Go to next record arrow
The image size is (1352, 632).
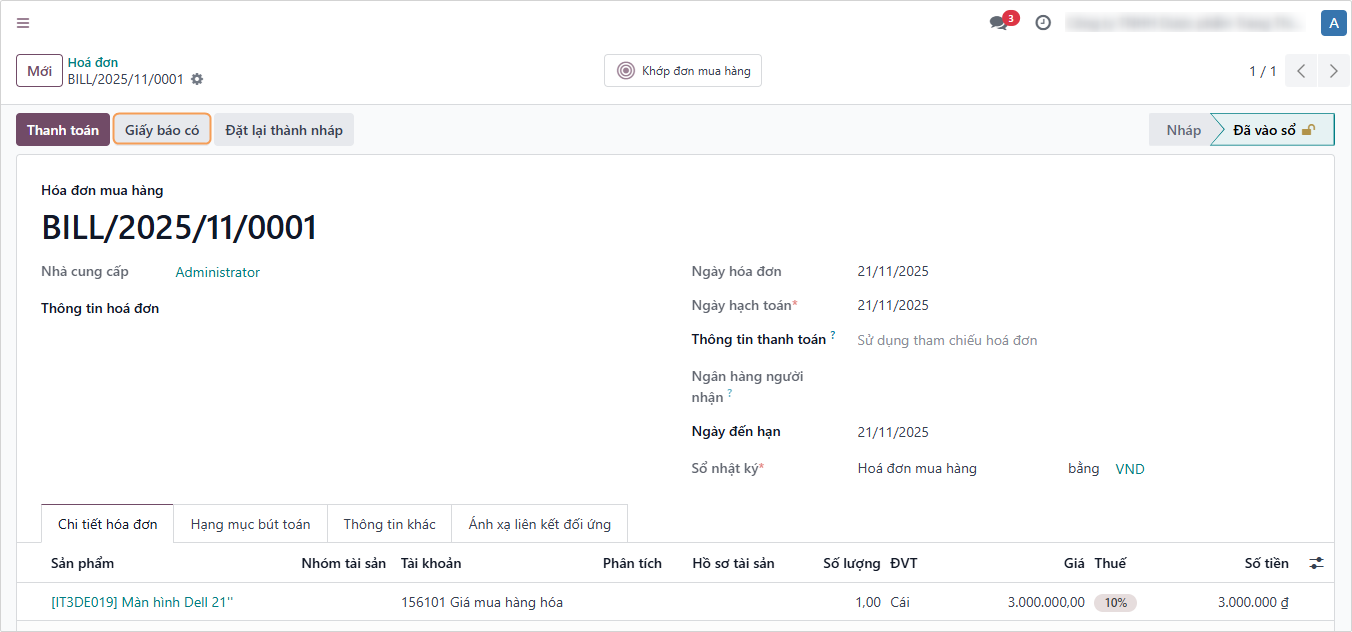1334,71
